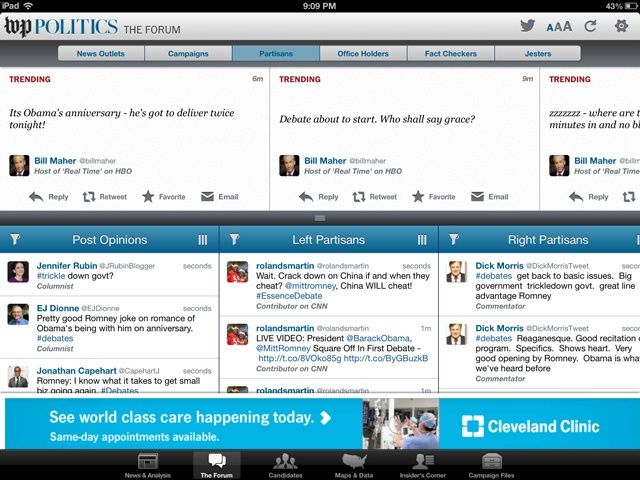640x480 pixels.
Task: Tap rolandsmartin avatar on China tweet
Action: [237, 272]
